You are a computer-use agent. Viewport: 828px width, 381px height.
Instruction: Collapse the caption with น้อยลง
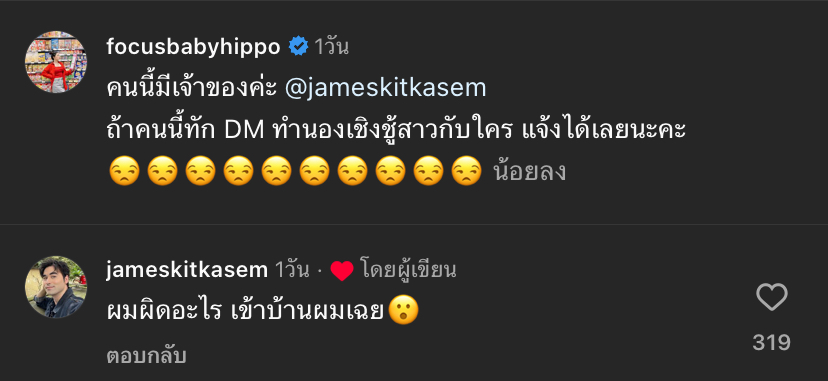click(x=530, y=172)
